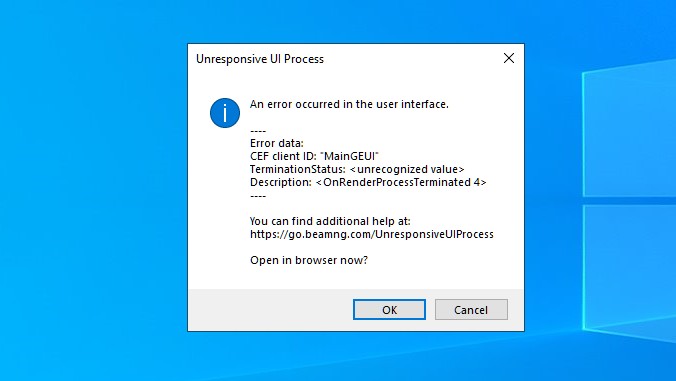Click the 'Description:' label
Image resolution: width=676 pixels, height=381 pixels.
281,182
